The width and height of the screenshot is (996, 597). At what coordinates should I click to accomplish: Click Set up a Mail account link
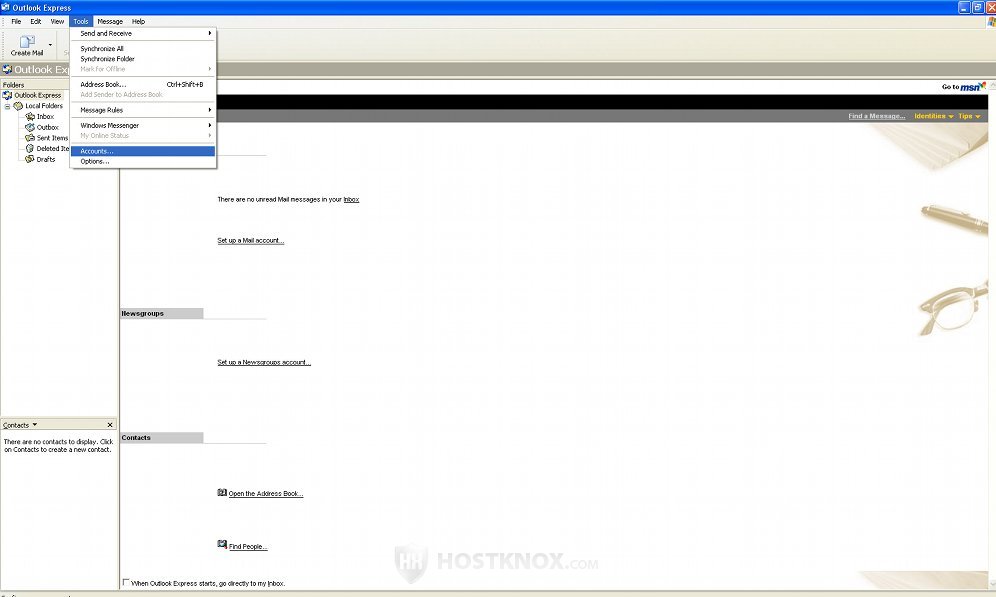click(251, 240)
